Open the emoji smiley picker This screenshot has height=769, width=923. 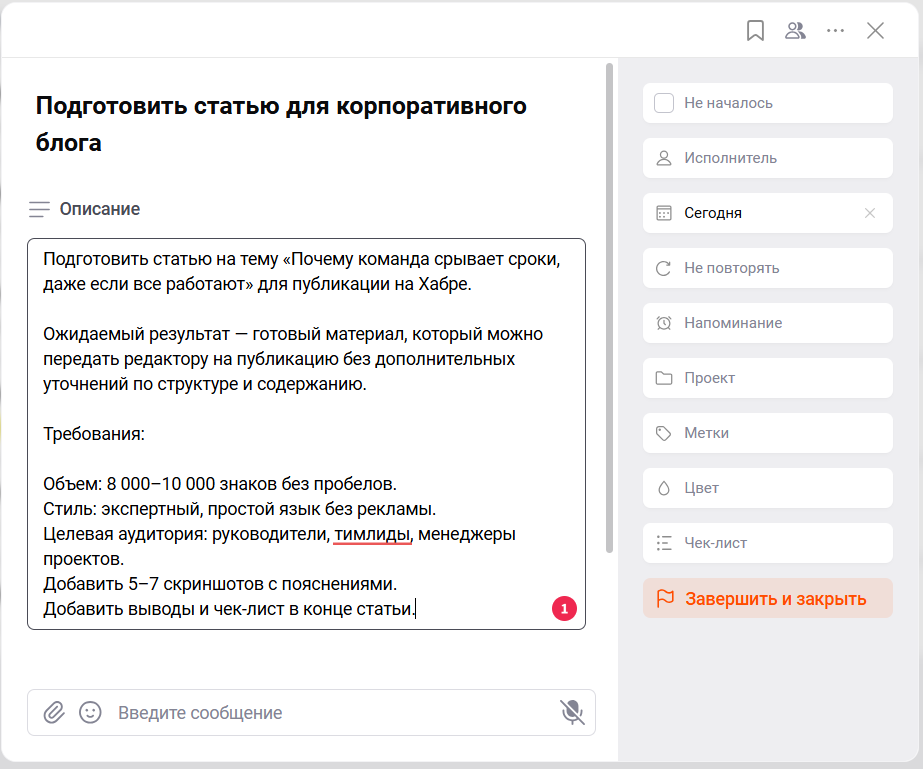pos(90,712)
